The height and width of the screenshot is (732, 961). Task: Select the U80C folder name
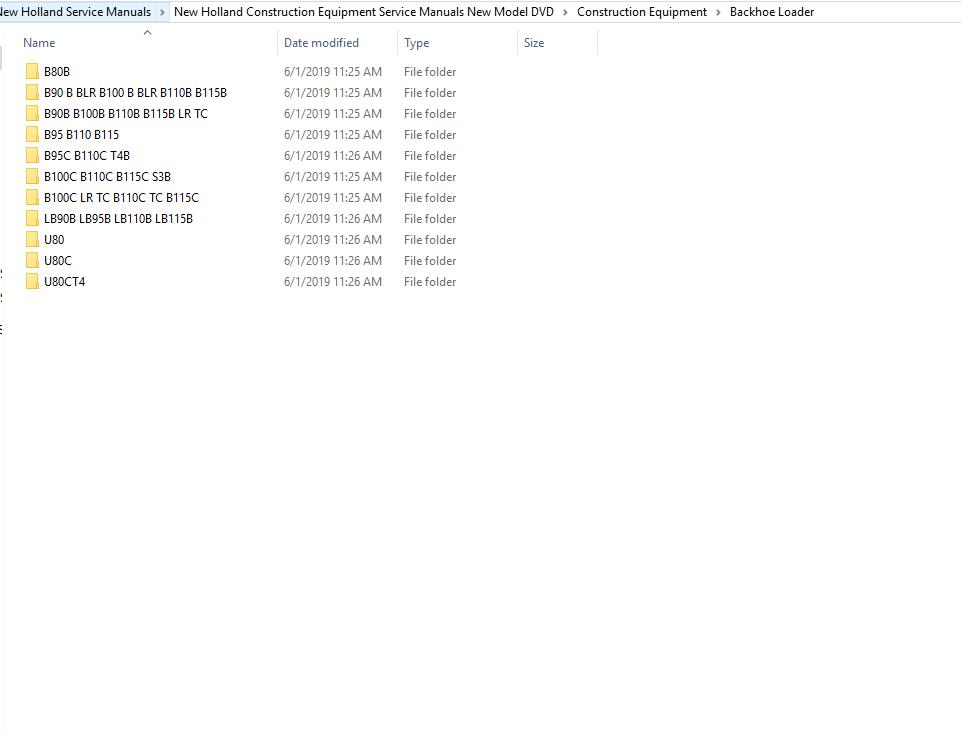coord(58,261)
